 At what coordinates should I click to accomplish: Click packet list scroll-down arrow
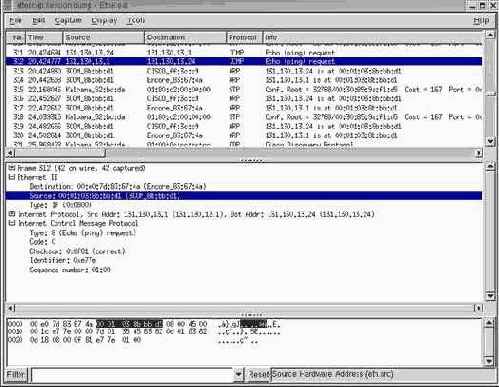tap(490, 141)
